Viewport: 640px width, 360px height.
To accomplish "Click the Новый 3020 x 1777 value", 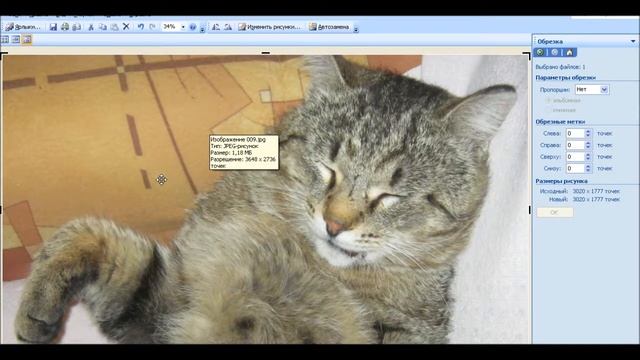I will point(596,199).
